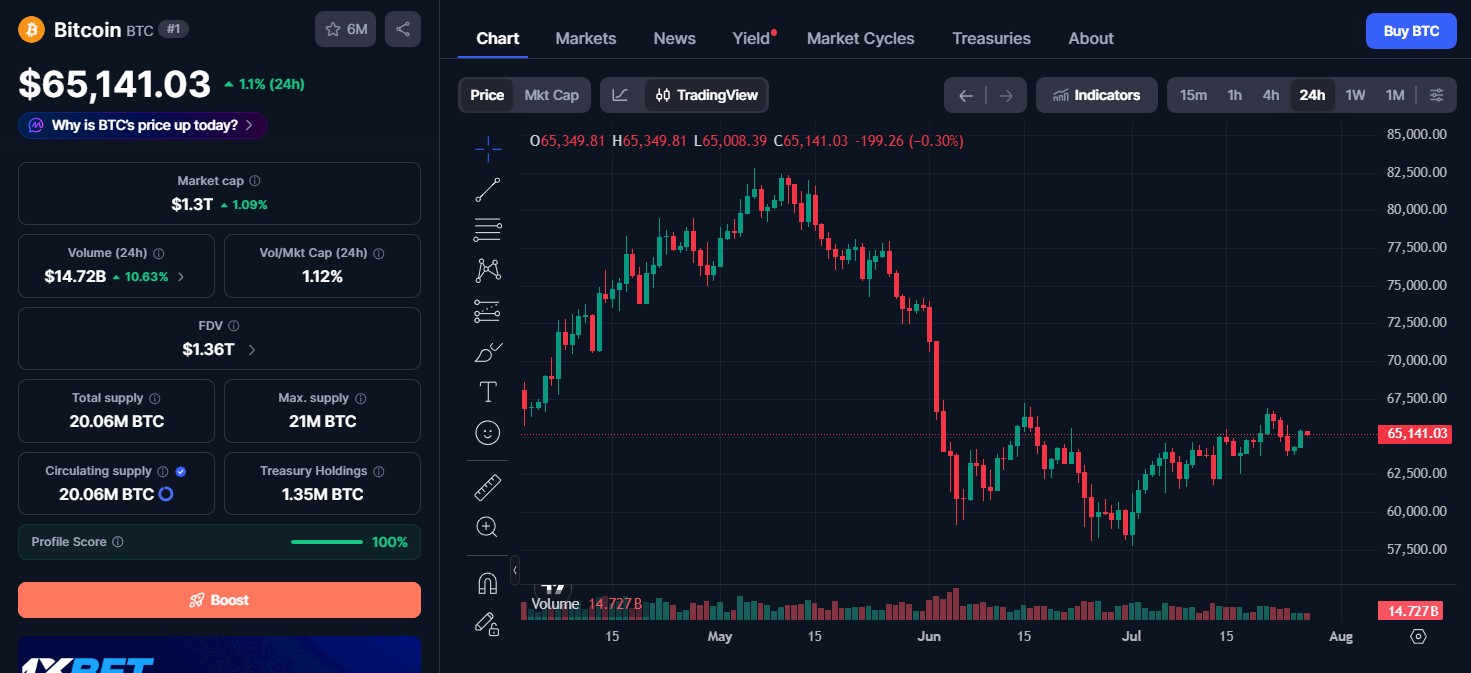This screenshot has width=1471, height=673.
Task: Click the TradingView logo watermark link
Action: tap(553, 588)
